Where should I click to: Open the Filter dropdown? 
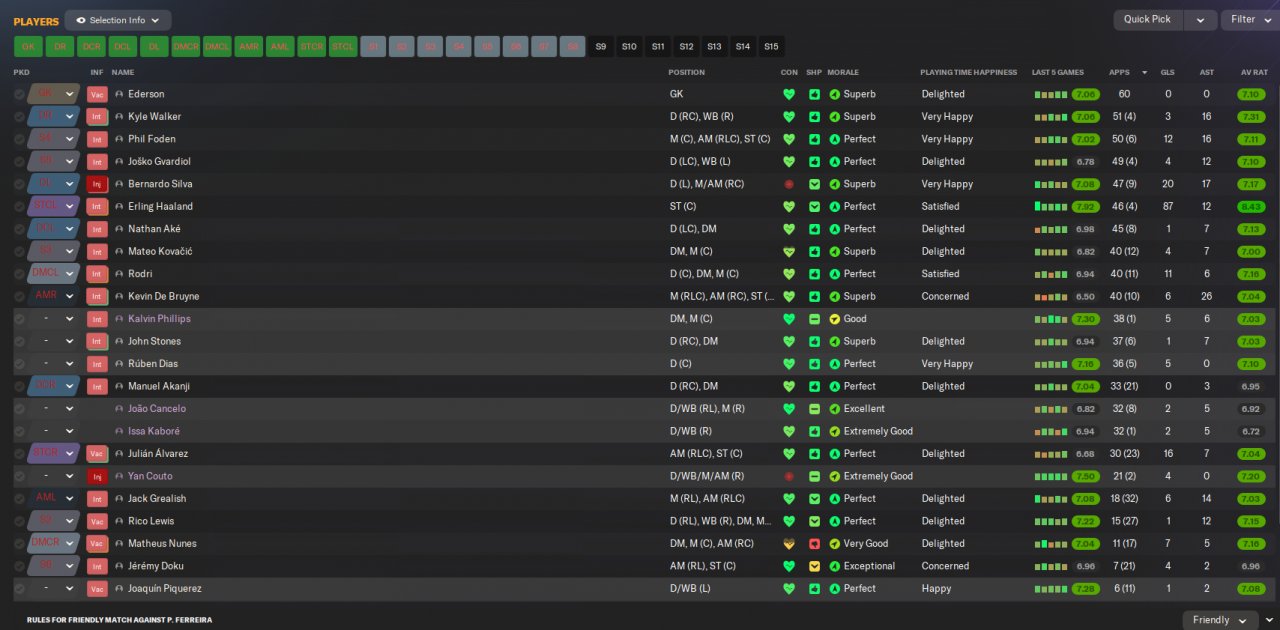point(1249,20)
